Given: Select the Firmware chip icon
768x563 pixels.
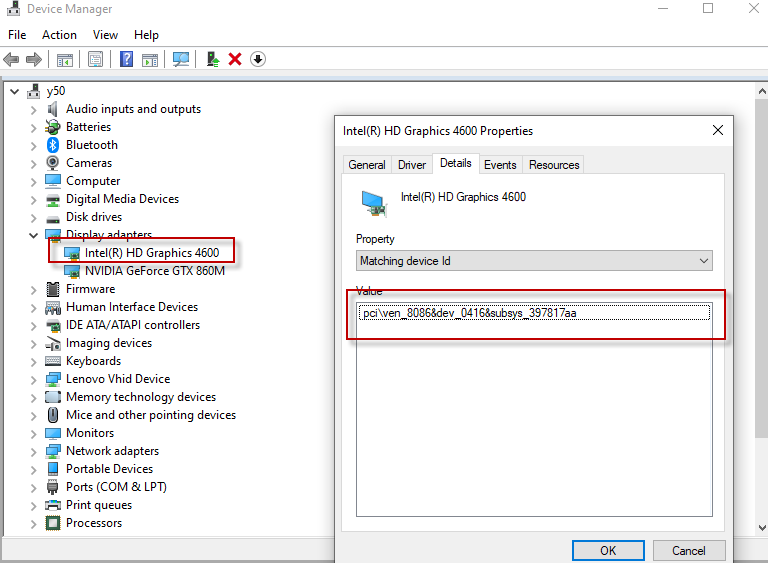Looking at the screenshot, I should click(52, 289).
